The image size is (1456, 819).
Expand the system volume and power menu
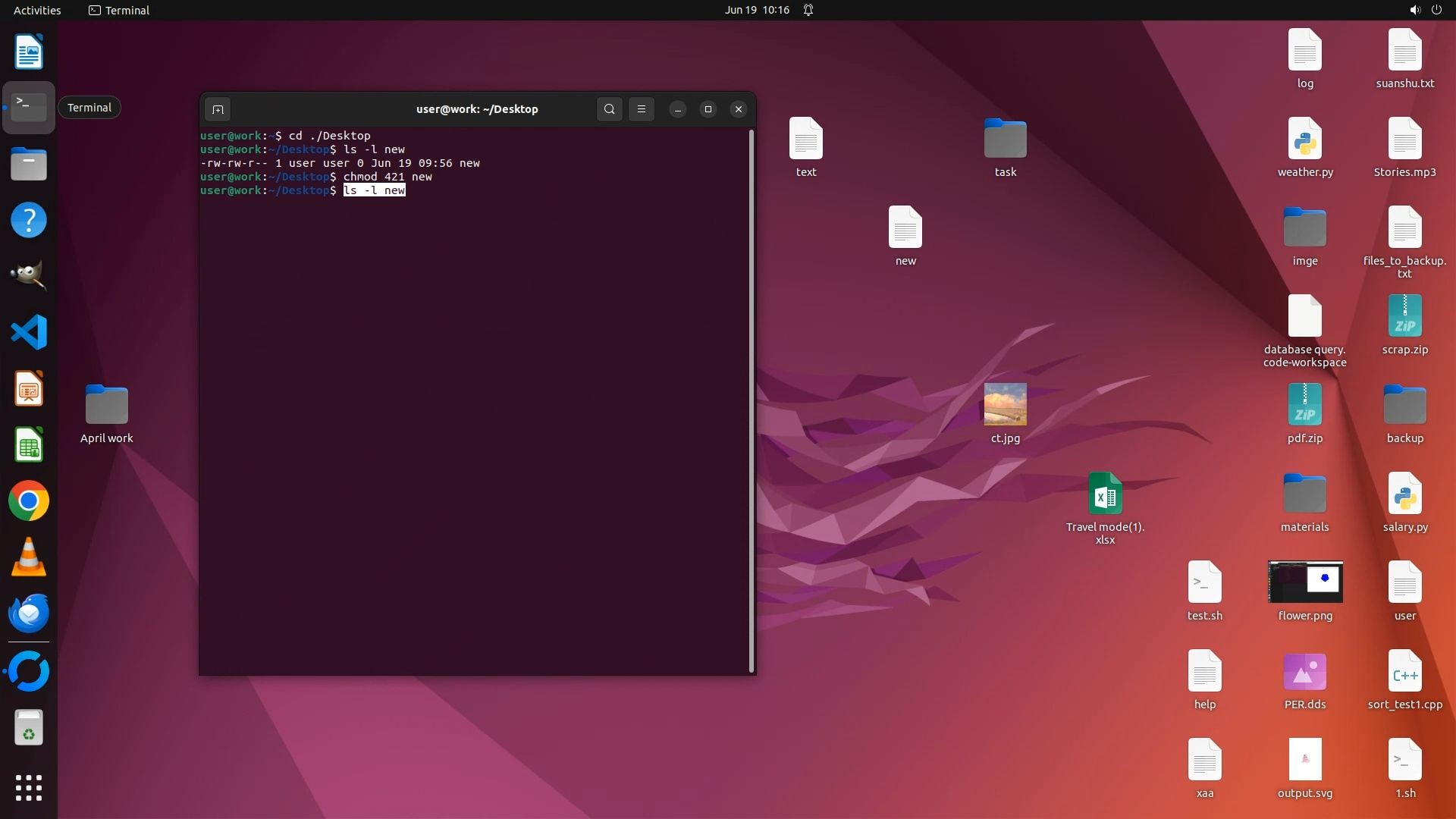click(1425, 10)
